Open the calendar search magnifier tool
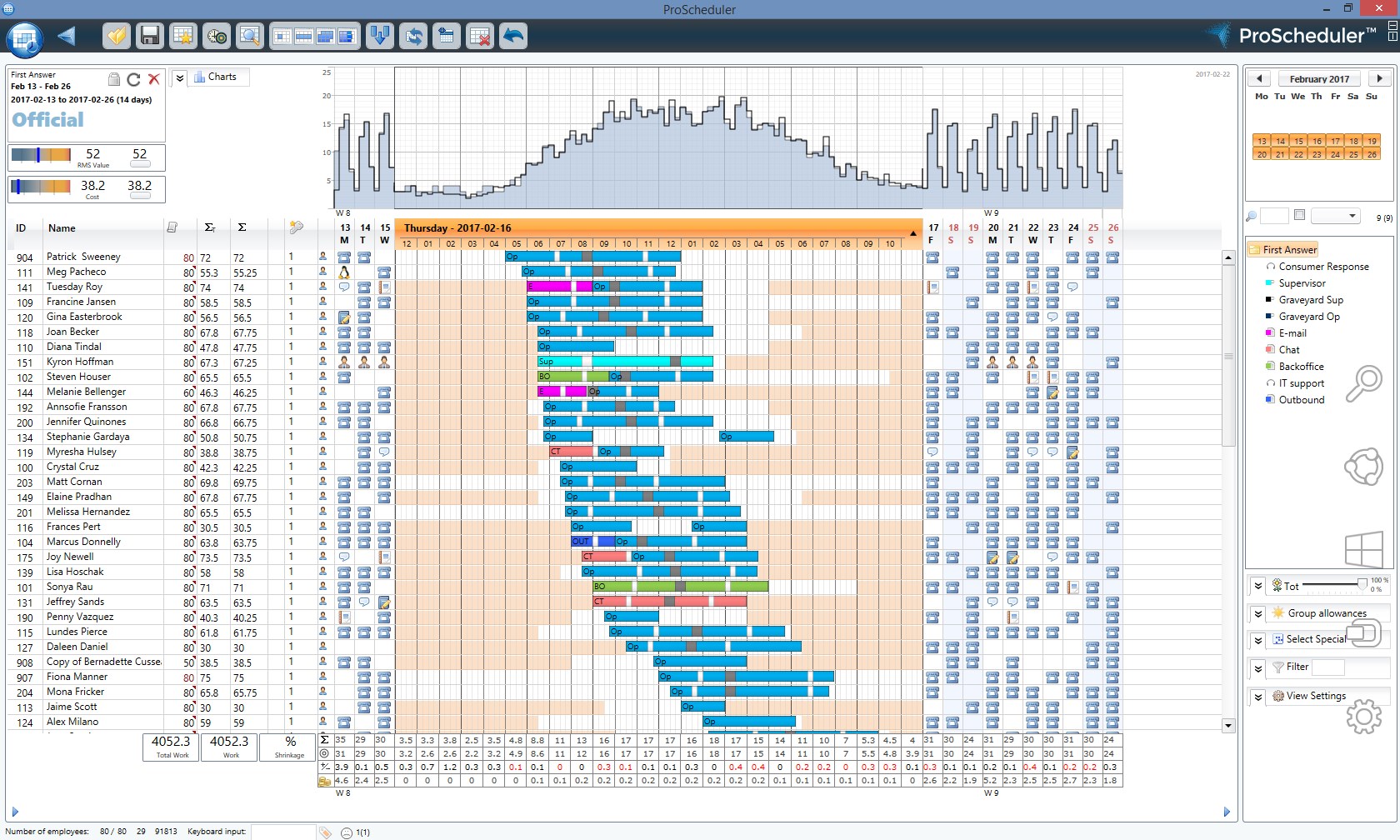Screen dimensions: 1400x840 (x=249, y=36)
